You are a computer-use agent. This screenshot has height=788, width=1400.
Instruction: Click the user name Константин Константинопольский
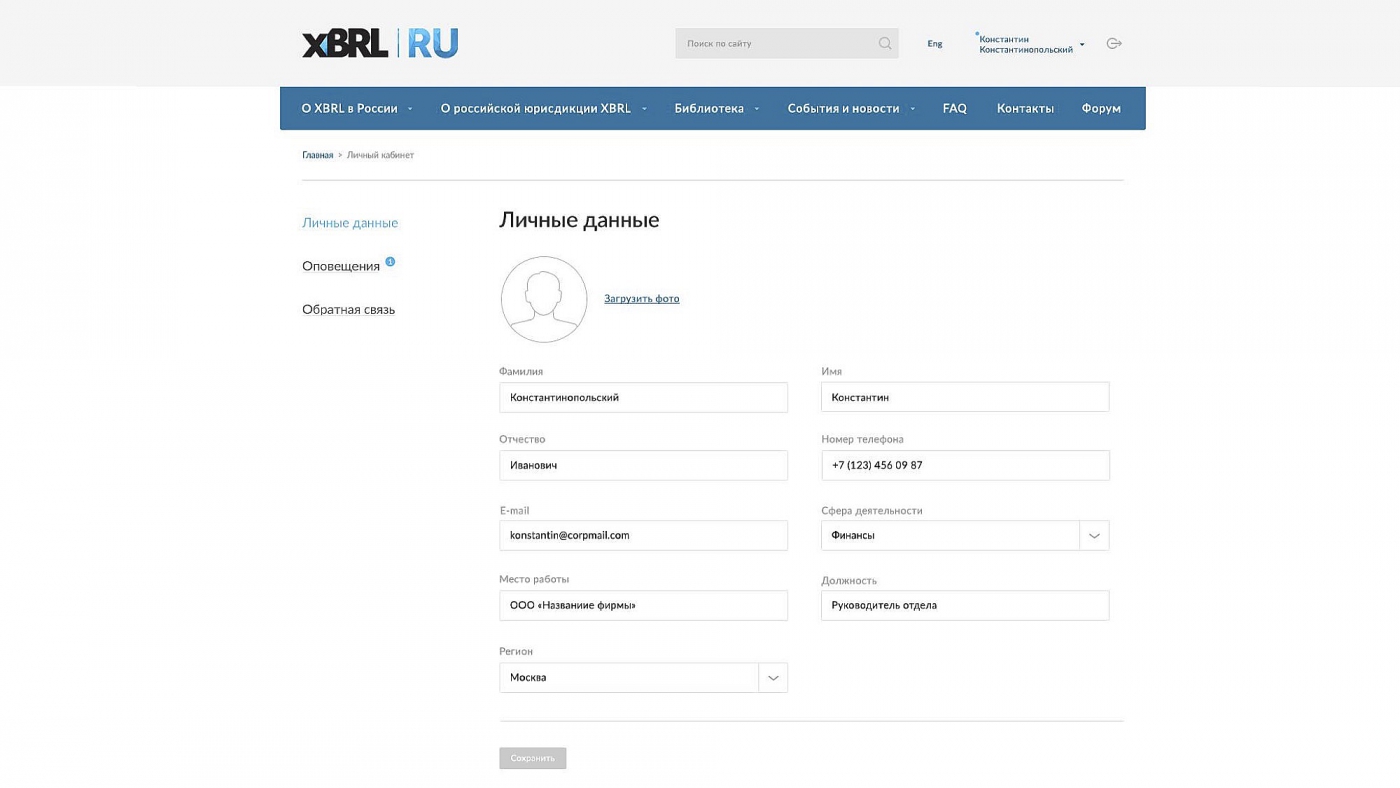pos(1026,44)
